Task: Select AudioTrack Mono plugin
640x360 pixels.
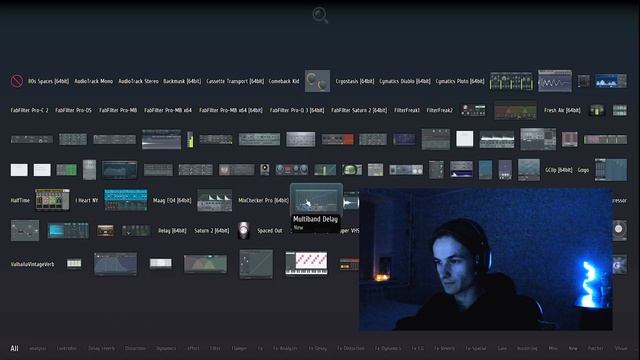Action: coord(93,81)
